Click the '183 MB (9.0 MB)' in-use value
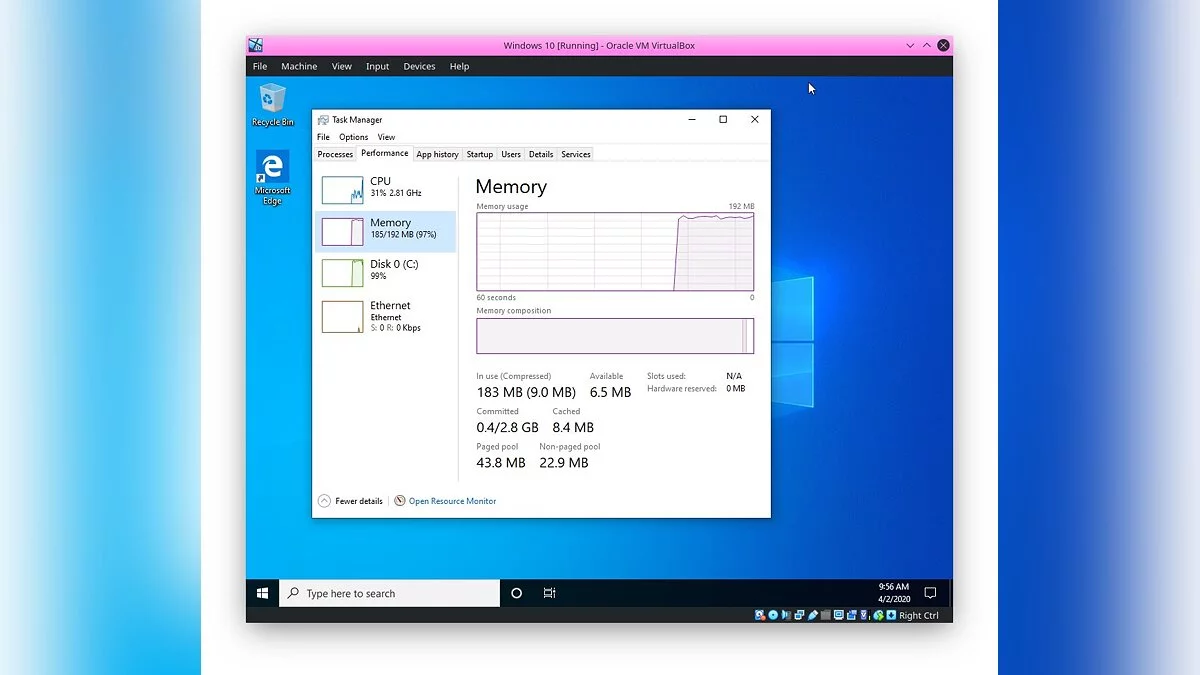This screenshot has width=1200, height=675. 526,393
